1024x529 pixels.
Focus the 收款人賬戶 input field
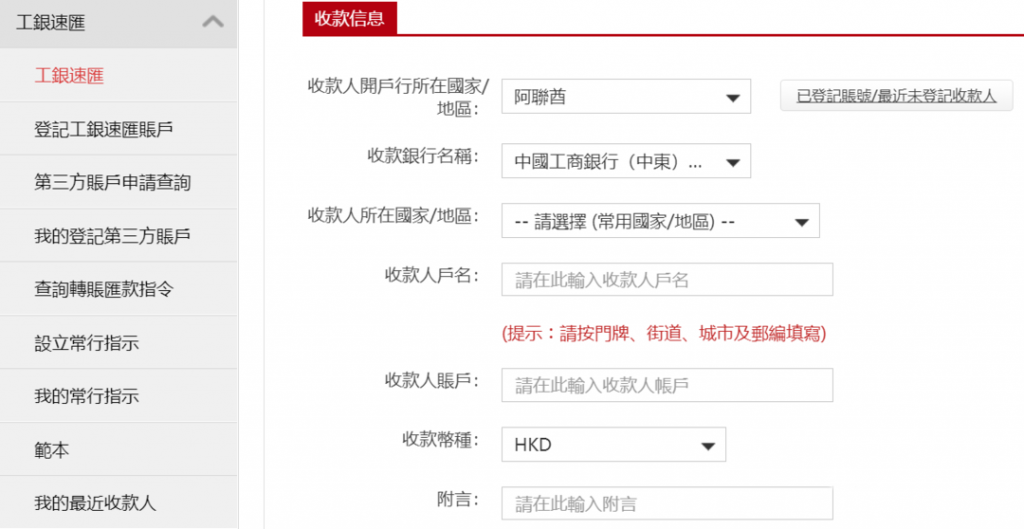click(x=667, y=385)
